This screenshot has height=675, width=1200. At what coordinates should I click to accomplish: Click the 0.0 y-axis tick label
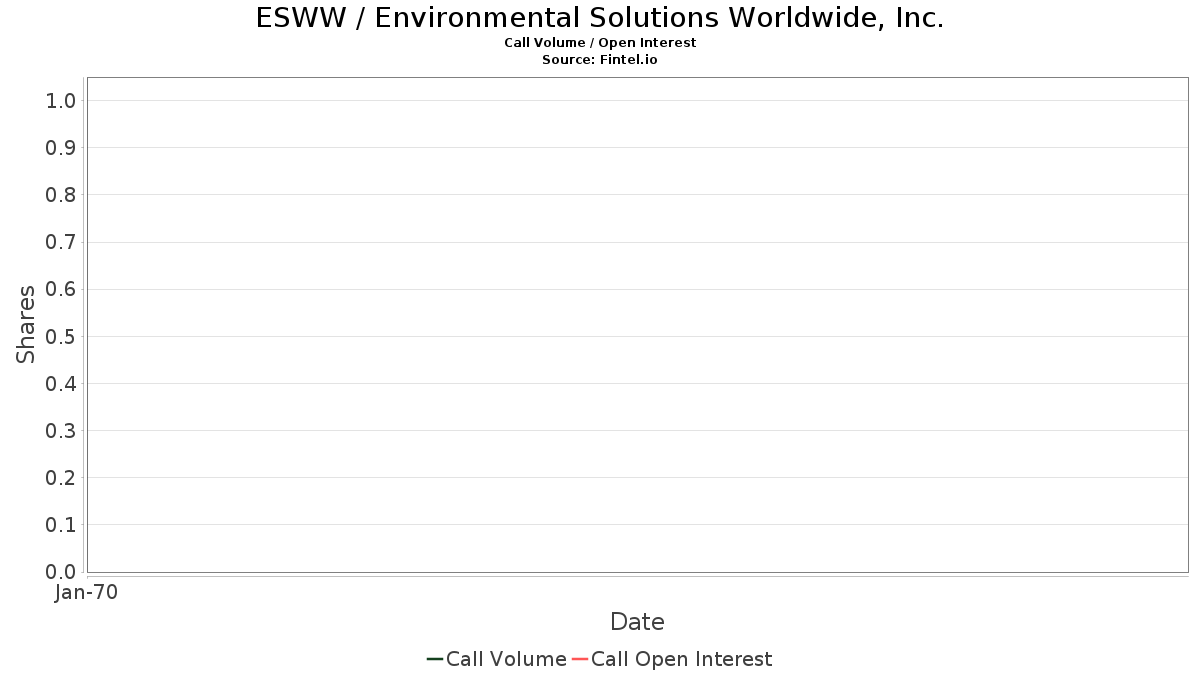pos(60,572)
